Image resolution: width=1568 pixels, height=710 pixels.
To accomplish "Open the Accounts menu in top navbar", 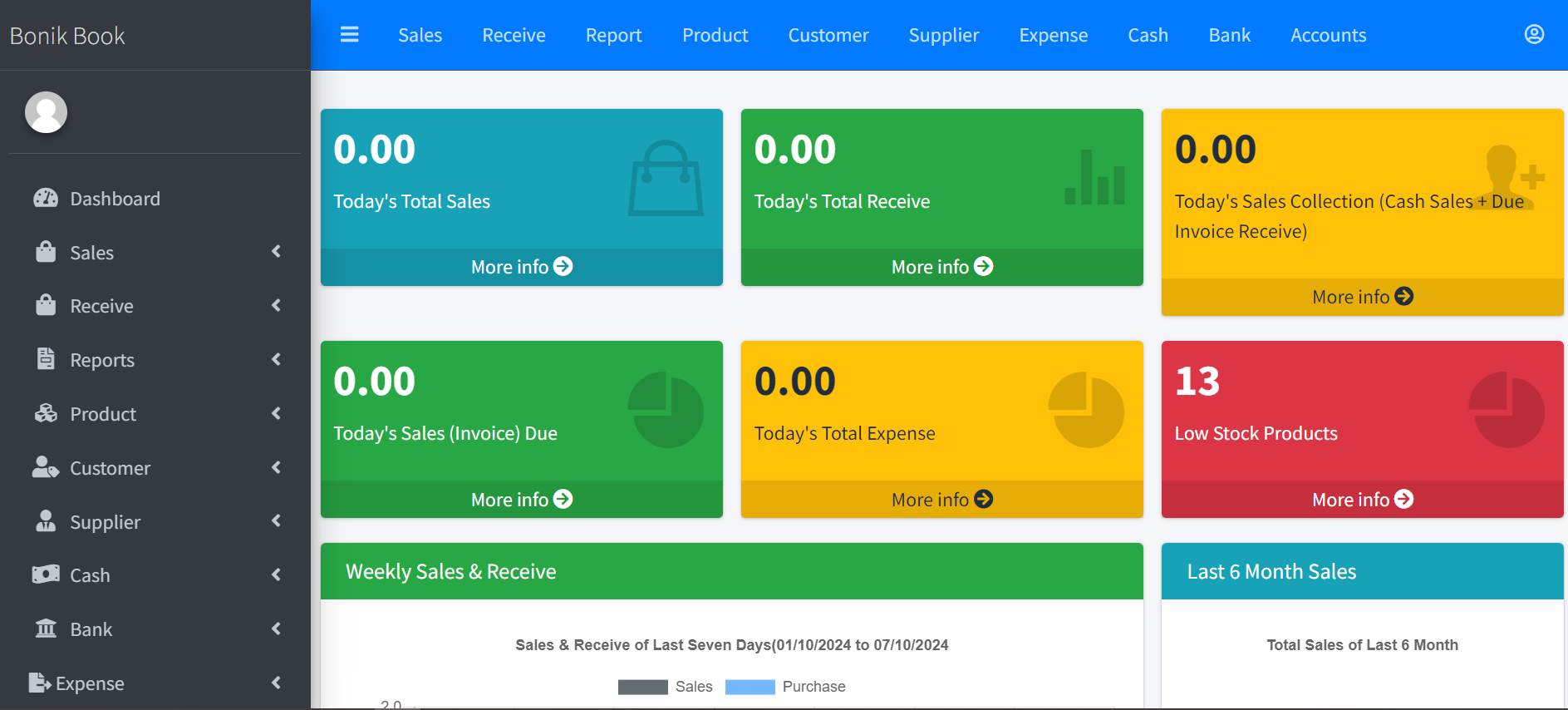I will point(1327,36).
